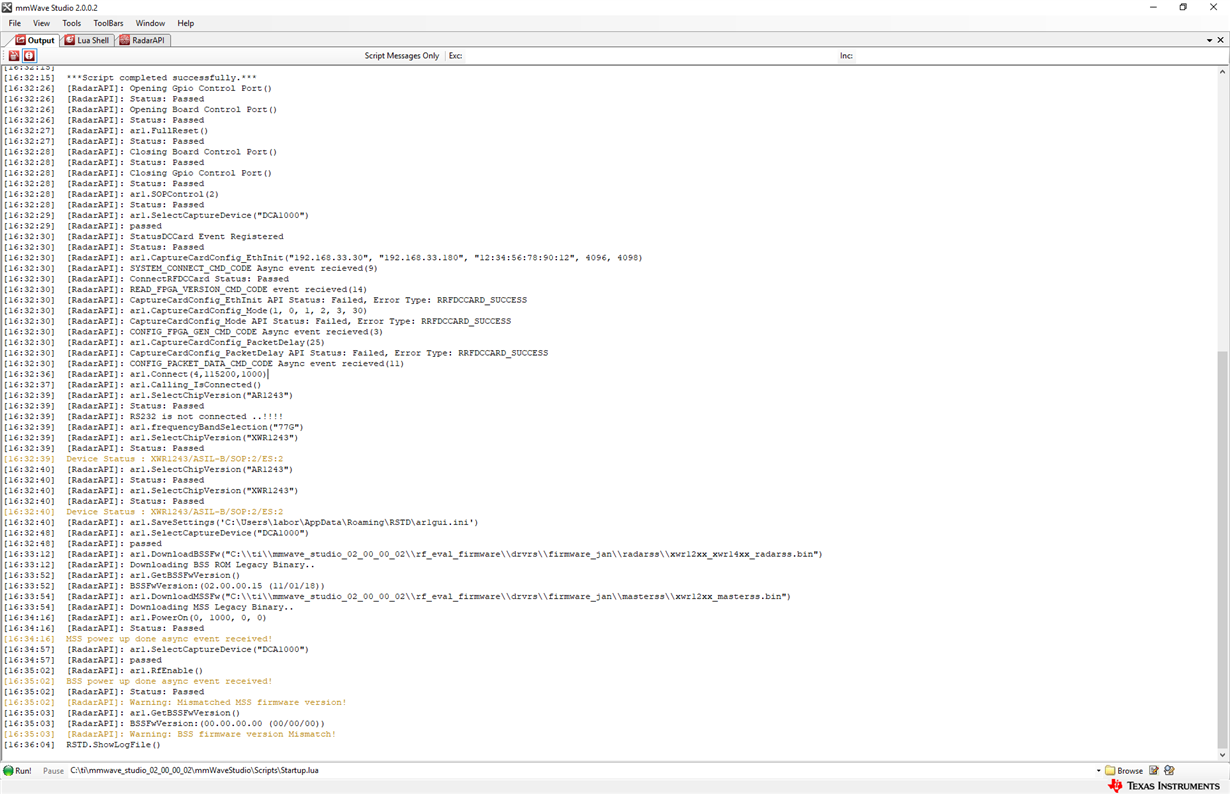This screenshot has height=794, width=1230.
Task: Open the Window menu
Action: pyautogui.click(x=150, y=23)
